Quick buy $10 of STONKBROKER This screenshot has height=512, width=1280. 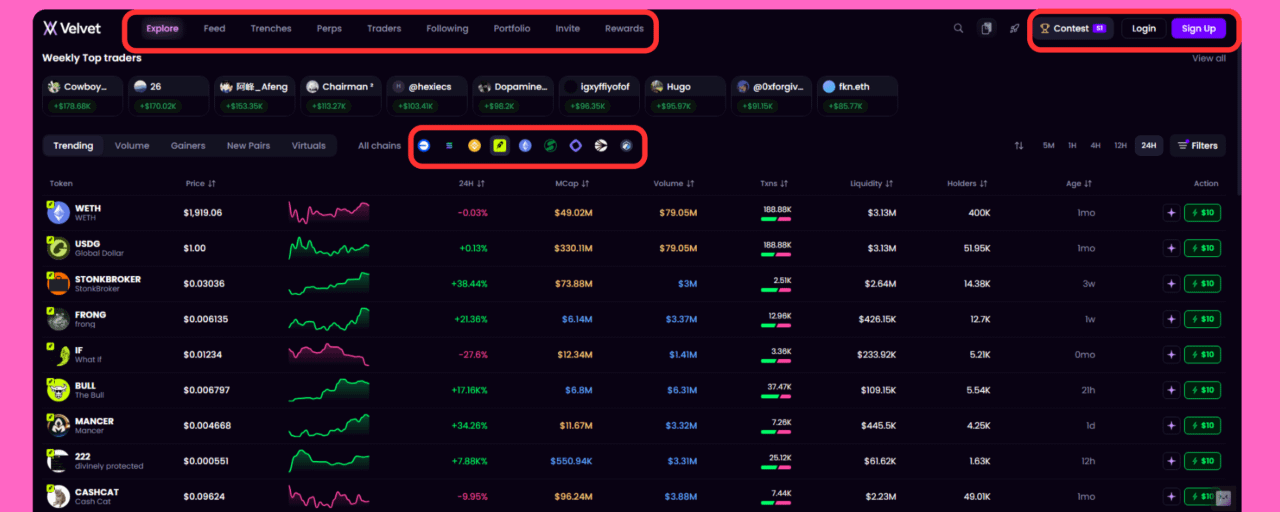(1203, 284)
